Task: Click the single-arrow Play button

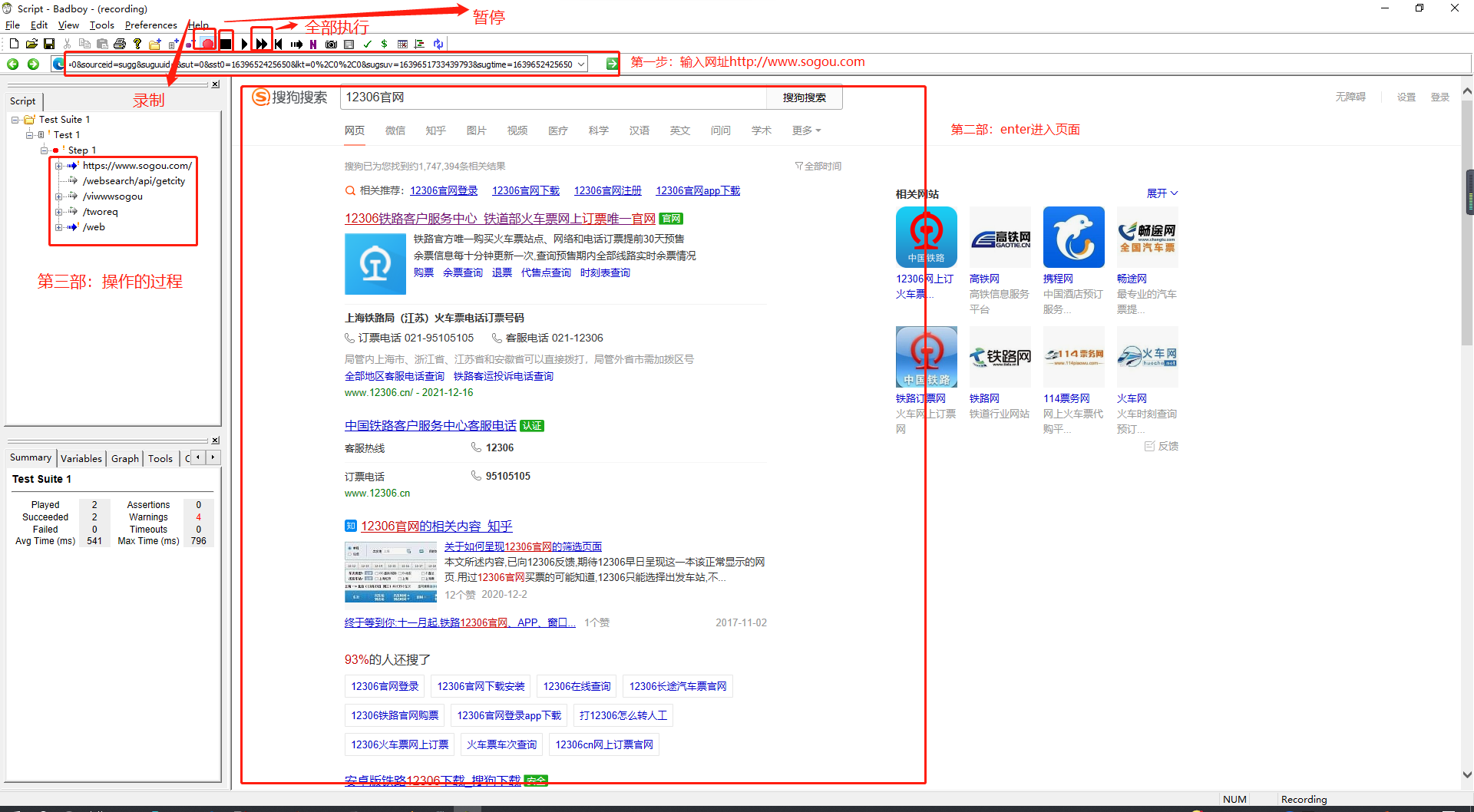Action: (x=244, y=44)
